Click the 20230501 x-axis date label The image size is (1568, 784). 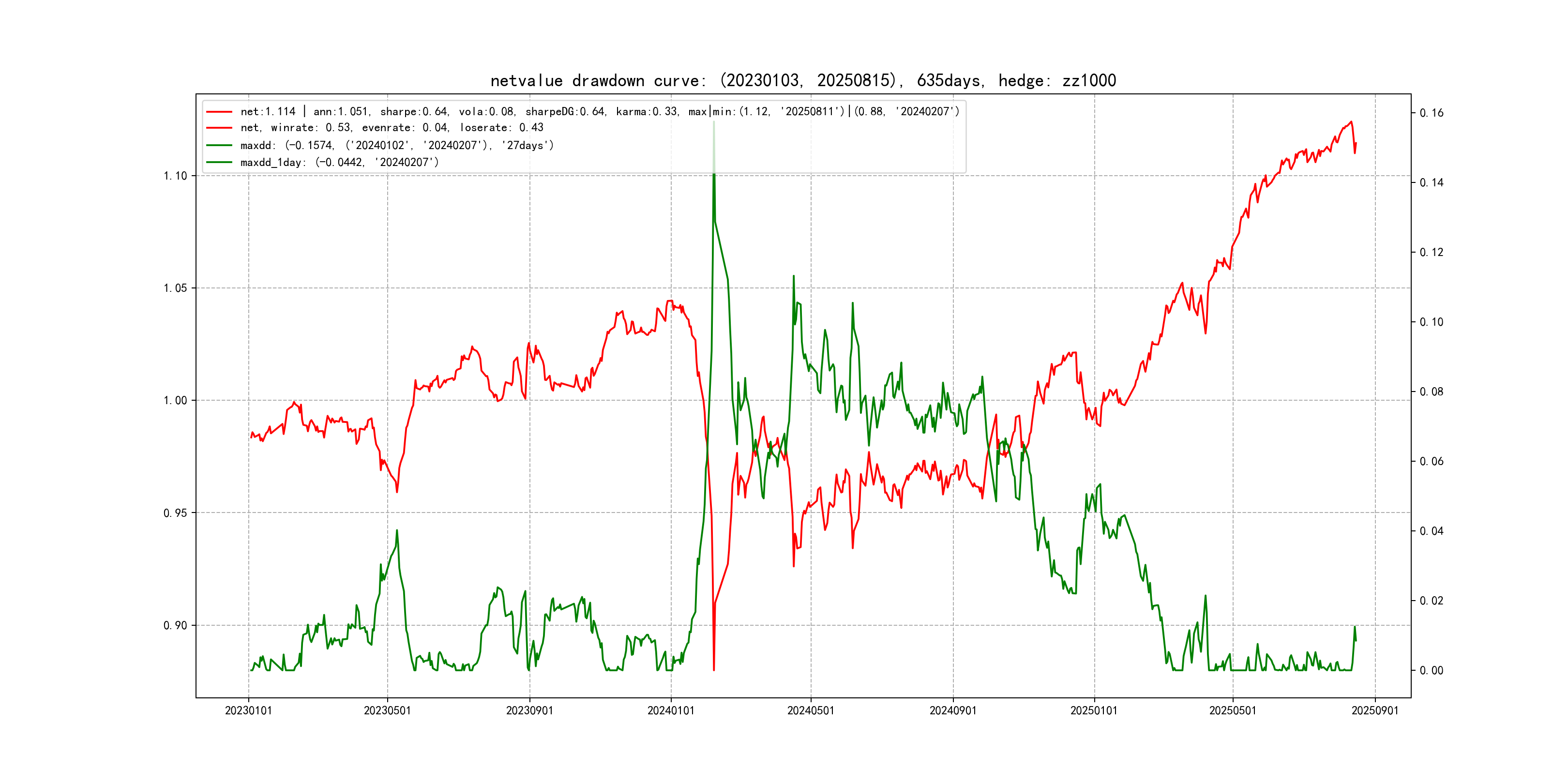point(387,710)
